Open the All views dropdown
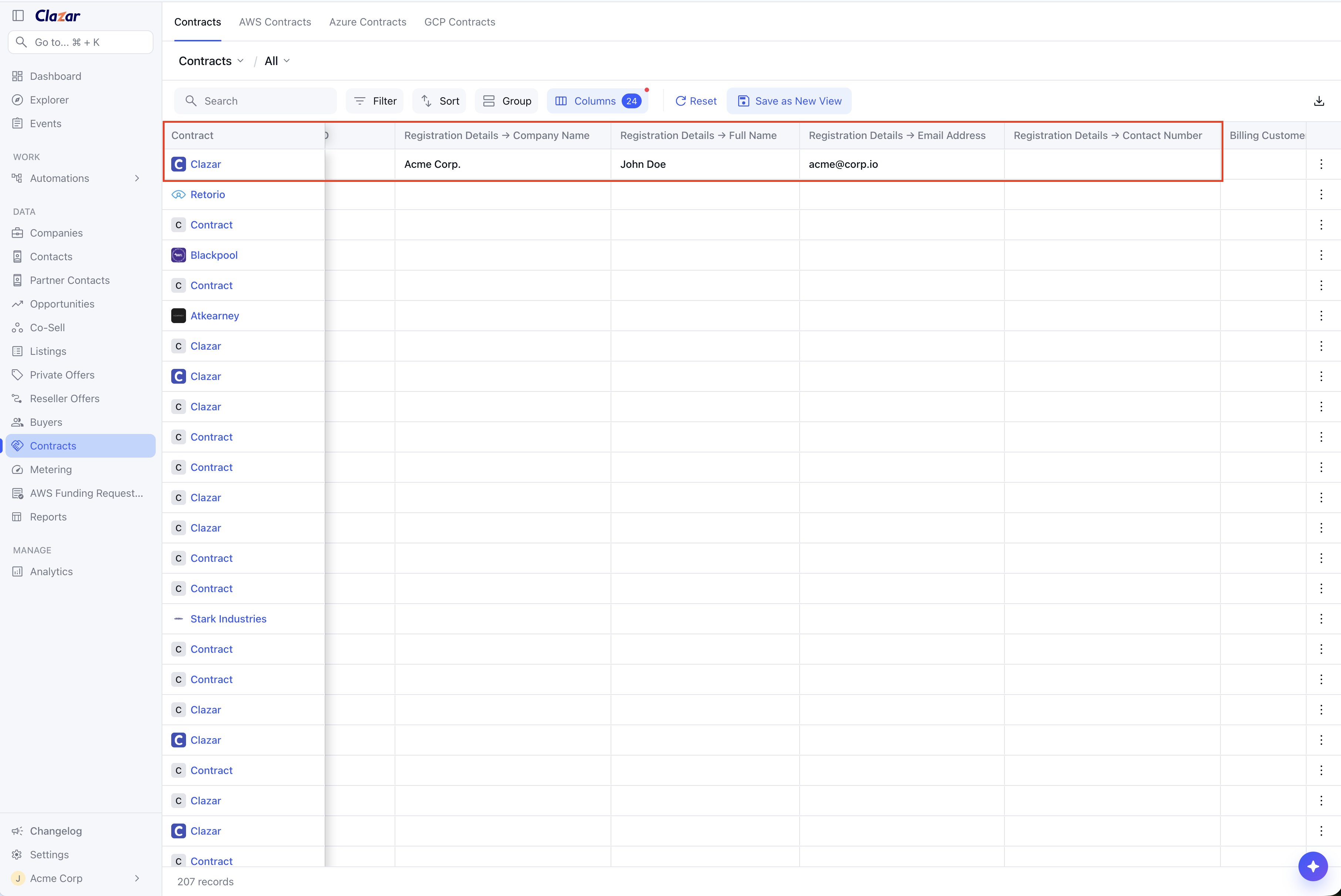The height and width of the screenshot is (896, 1341). click(277, 61)
